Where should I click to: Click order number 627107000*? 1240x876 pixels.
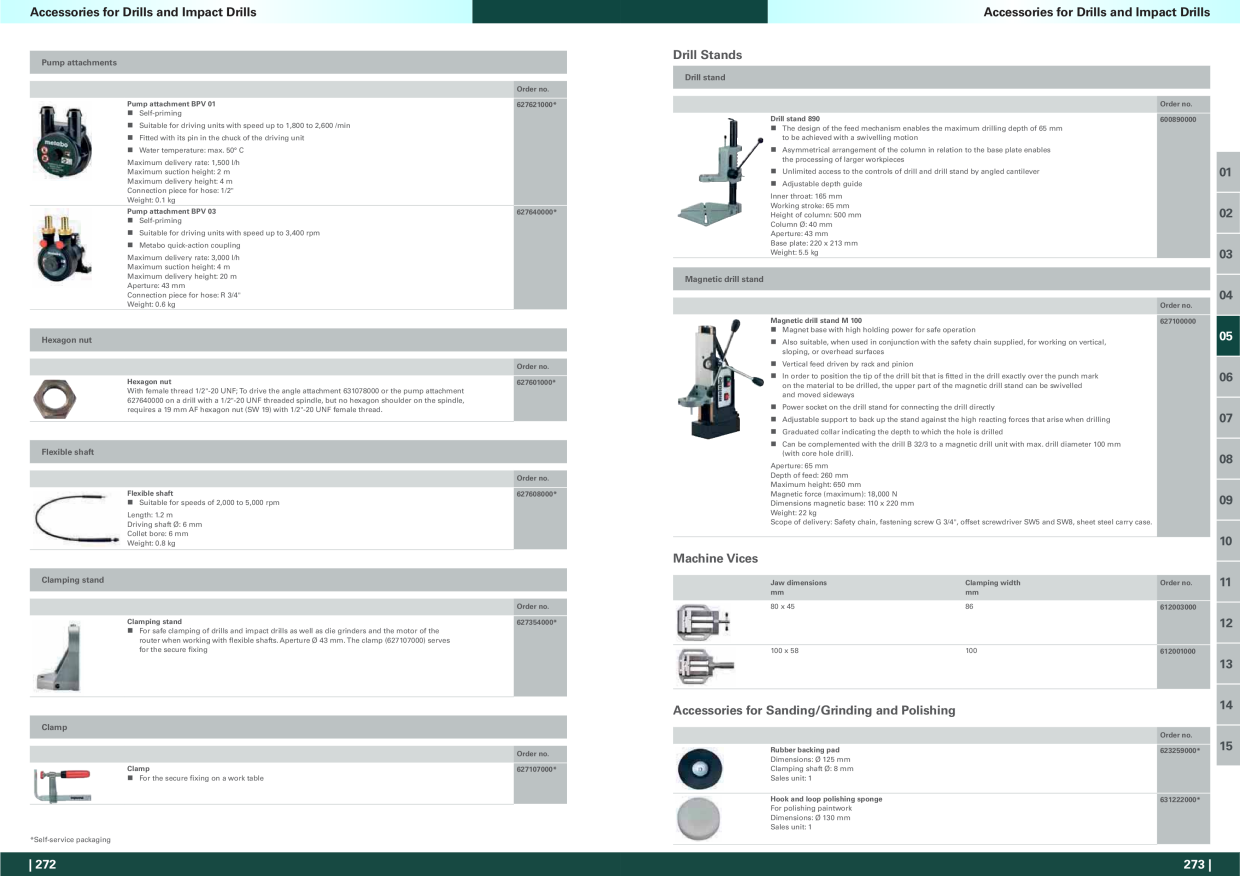click(x=536, y=769)
